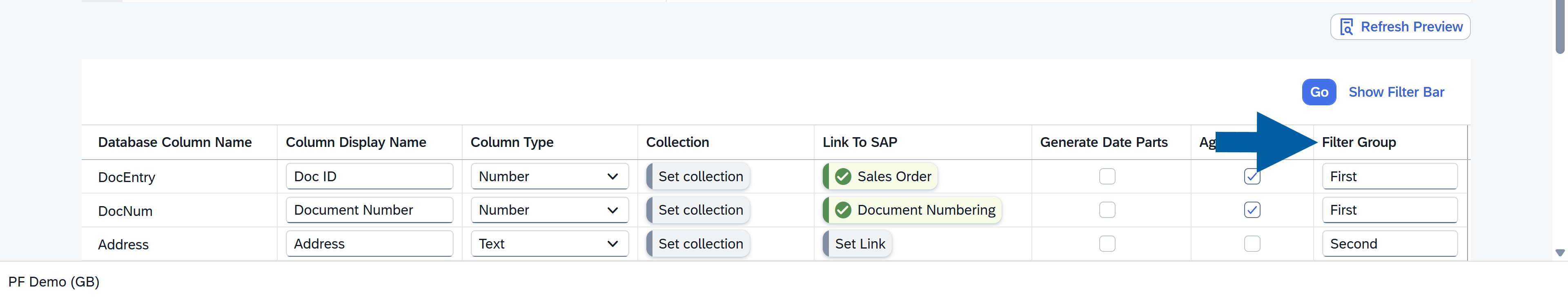Click the Refresh Preview magnifier icon
Image resolution: width=1568 pixels, height=300 pixels.
pyautogui.click(x=1346, y=27)
